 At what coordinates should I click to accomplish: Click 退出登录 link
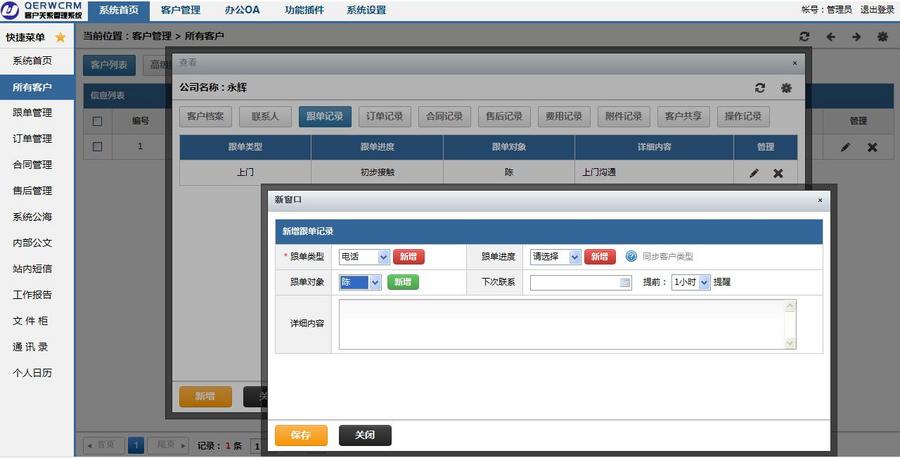tap(877, 10)
